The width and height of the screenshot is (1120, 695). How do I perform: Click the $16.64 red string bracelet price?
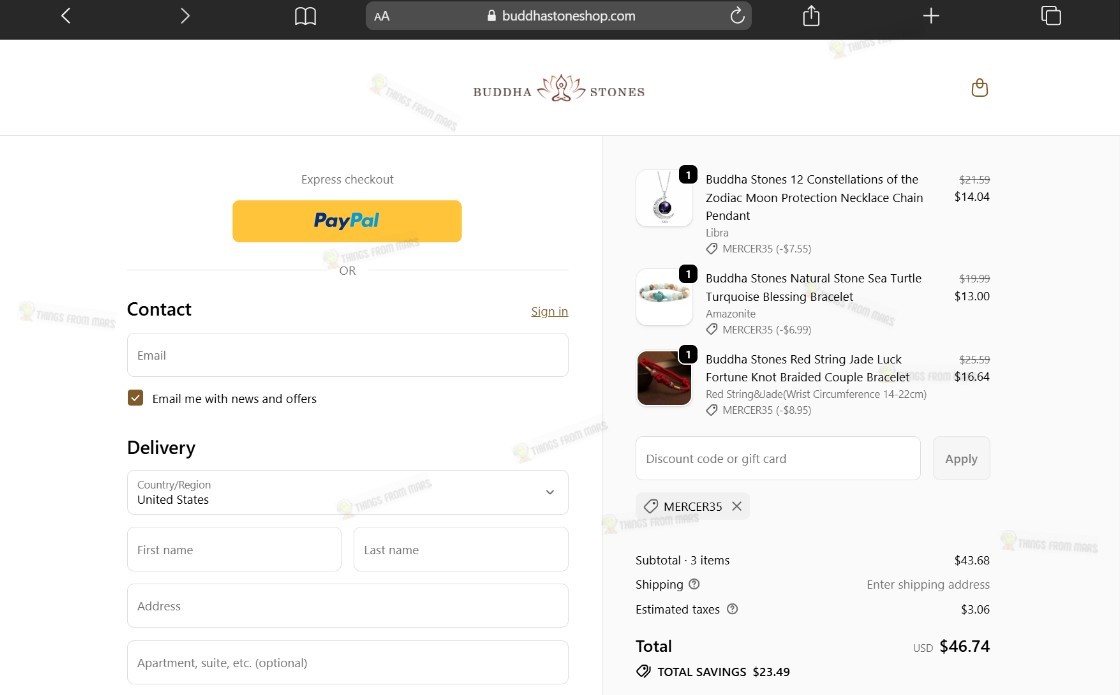point(971,376)
